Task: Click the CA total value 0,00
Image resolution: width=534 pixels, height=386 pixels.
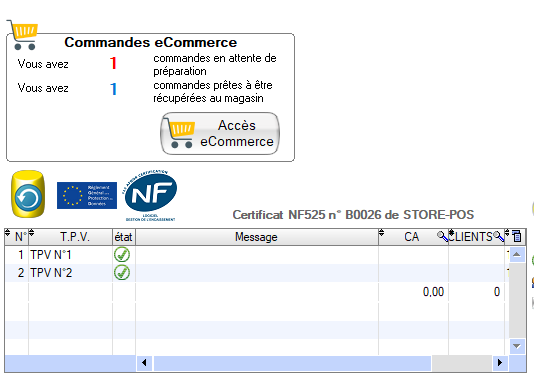Action: (433, 292)
